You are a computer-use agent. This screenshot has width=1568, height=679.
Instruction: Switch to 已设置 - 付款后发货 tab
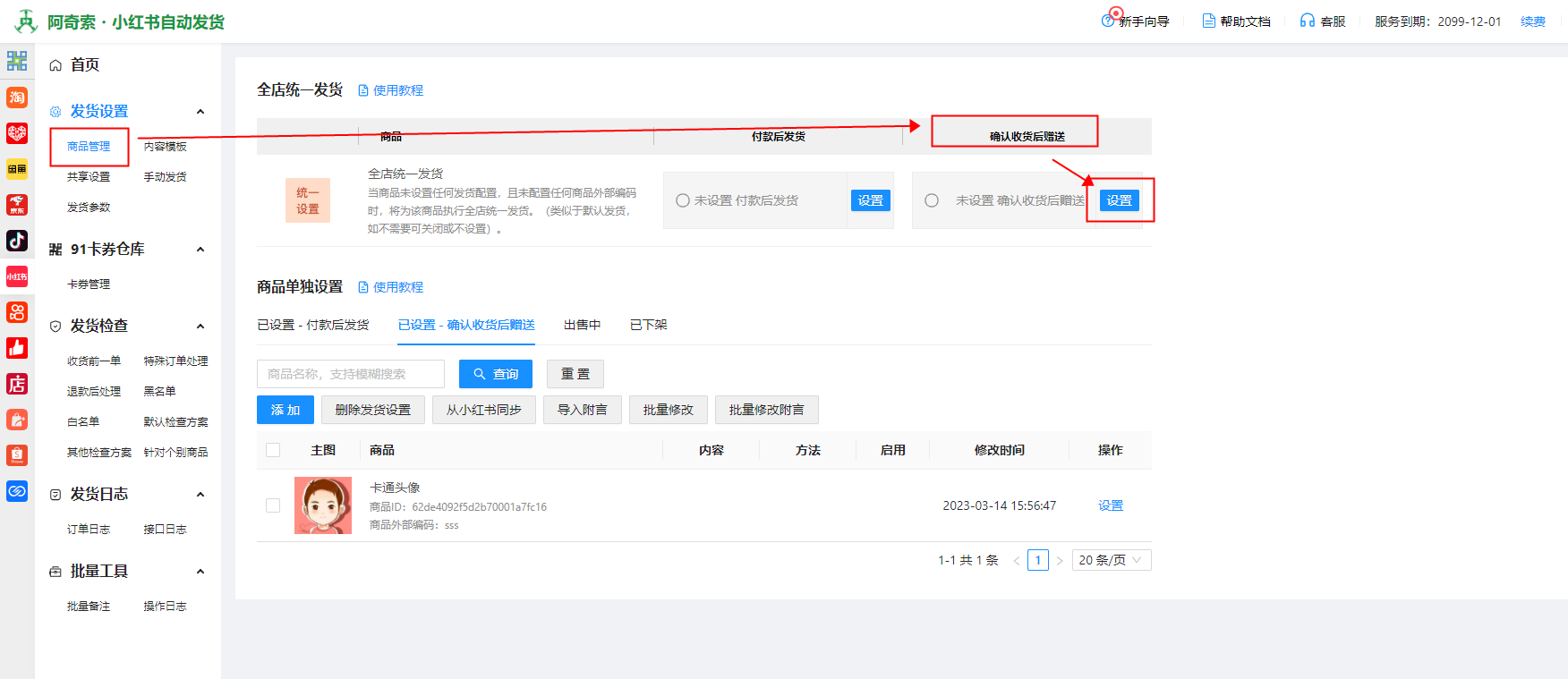pos(313,325)
